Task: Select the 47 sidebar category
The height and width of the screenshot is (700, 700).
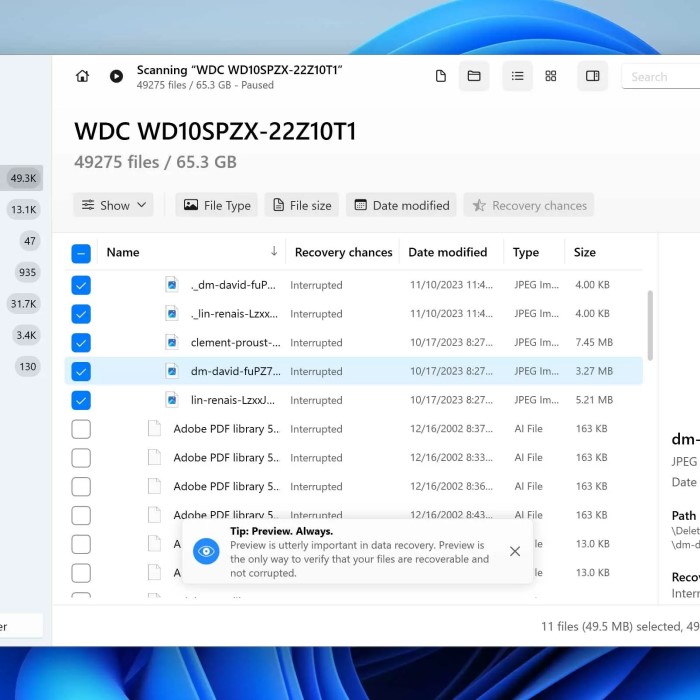Action: (29, 241)
